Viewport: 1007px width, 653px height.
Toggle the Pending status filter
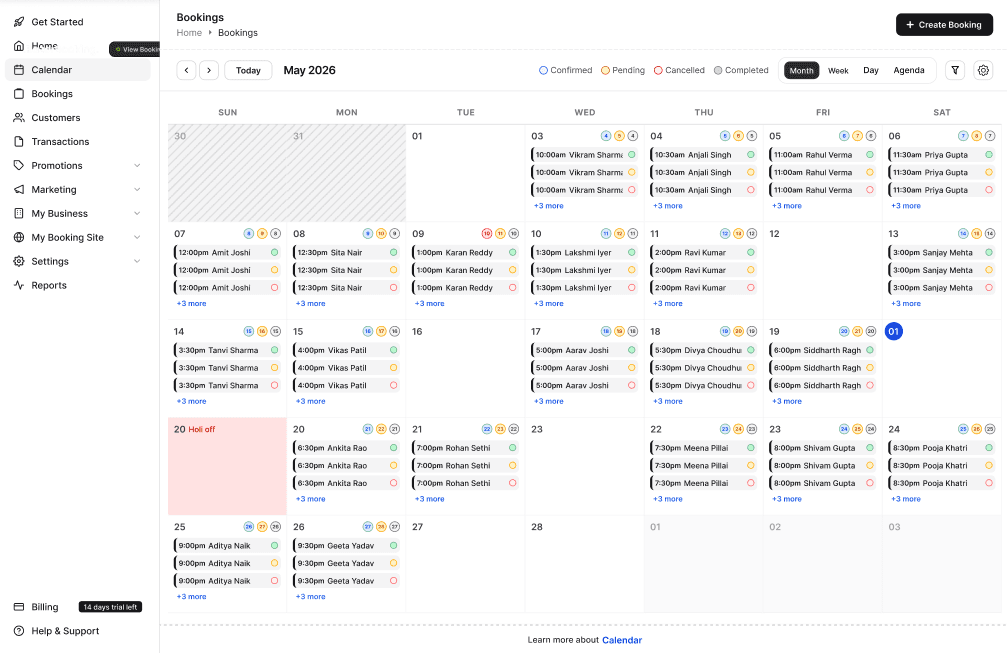pos(623,70)
